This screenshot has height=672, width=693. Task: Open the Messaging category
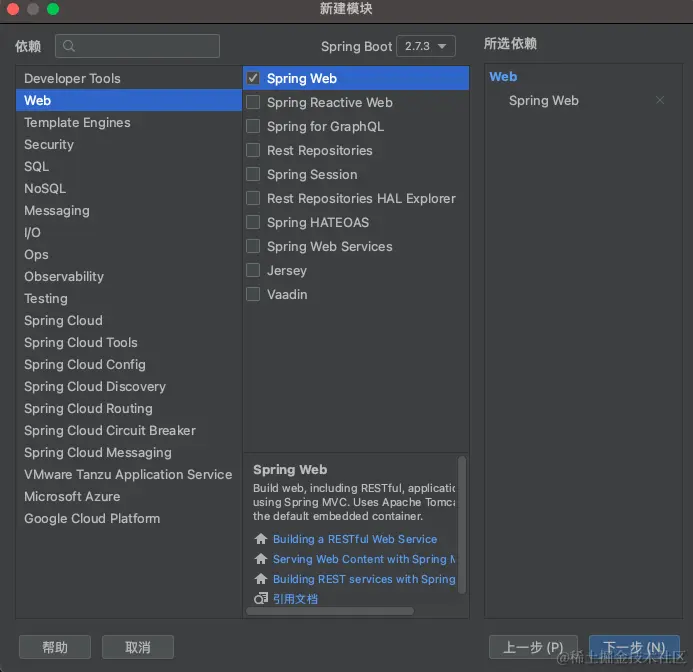(129, 210)
